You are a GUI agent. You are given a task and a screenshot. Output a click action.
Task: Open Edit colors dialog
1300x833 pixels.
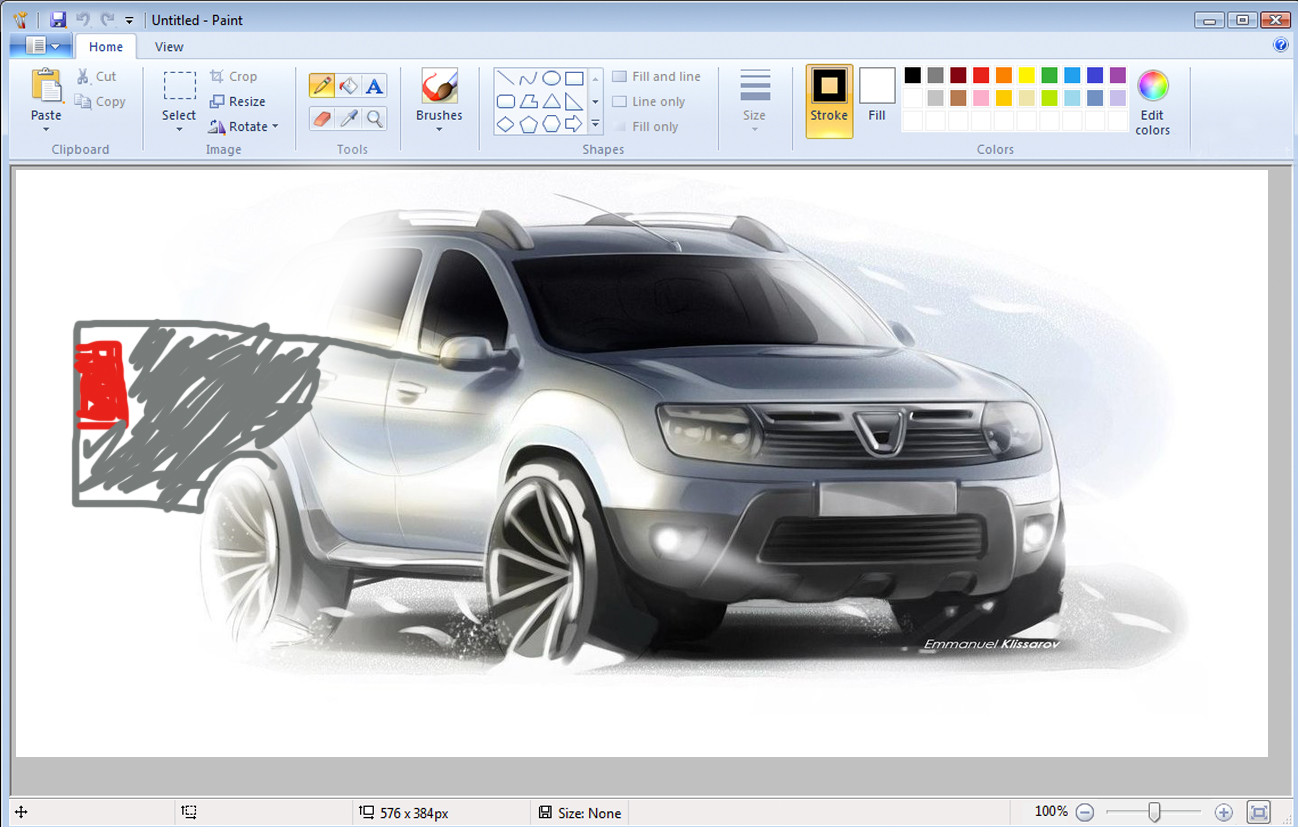[x=1153, y=102]
